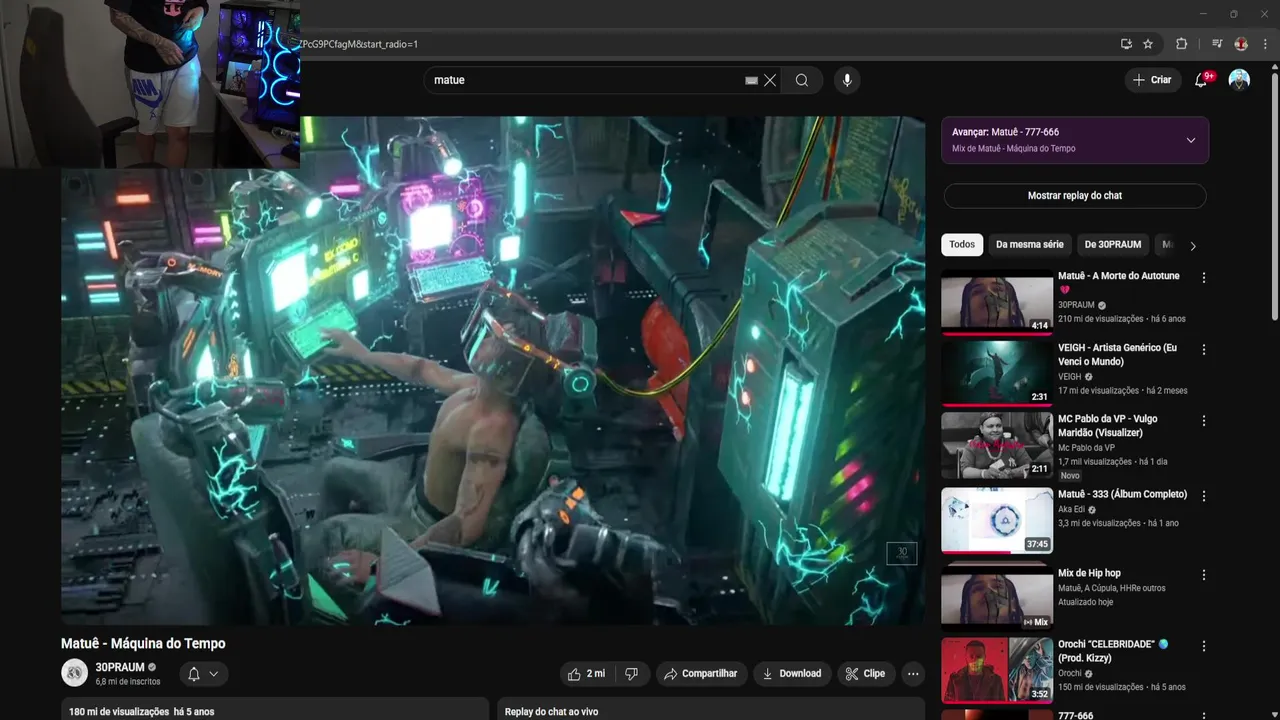Select the De 30PRAUM chip
This screenshot has width=1280, height=720.
[x=1113, y=245]
